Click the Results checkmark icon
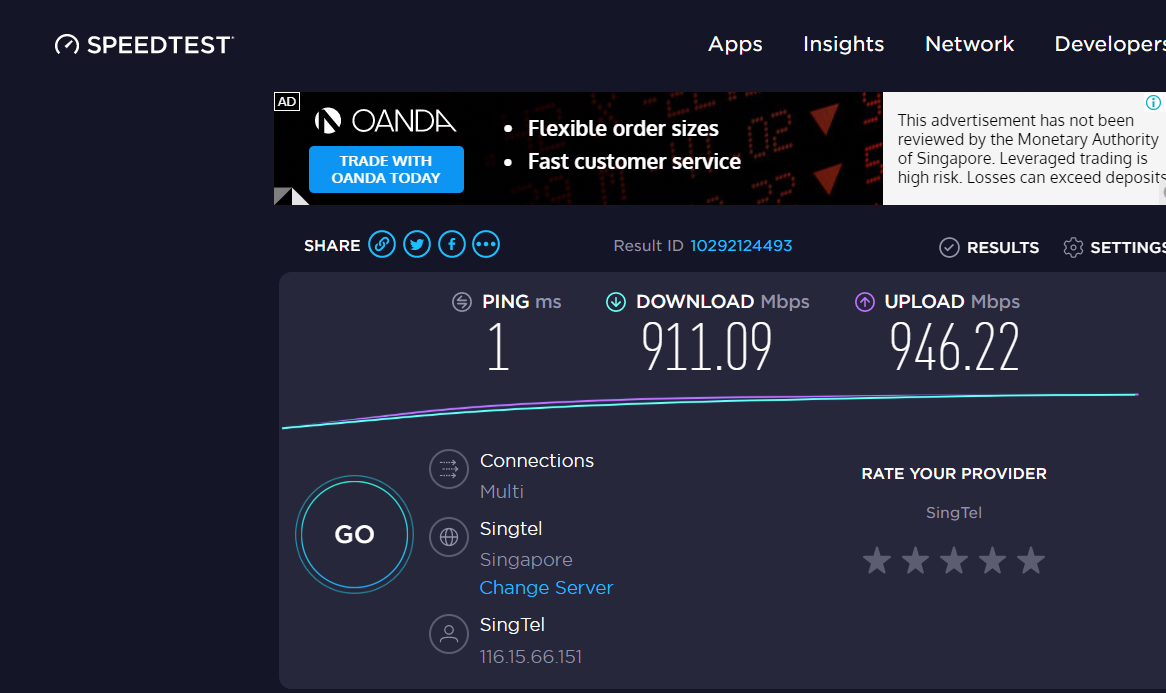The image size is (1166, 693). (x=950, y=248)
